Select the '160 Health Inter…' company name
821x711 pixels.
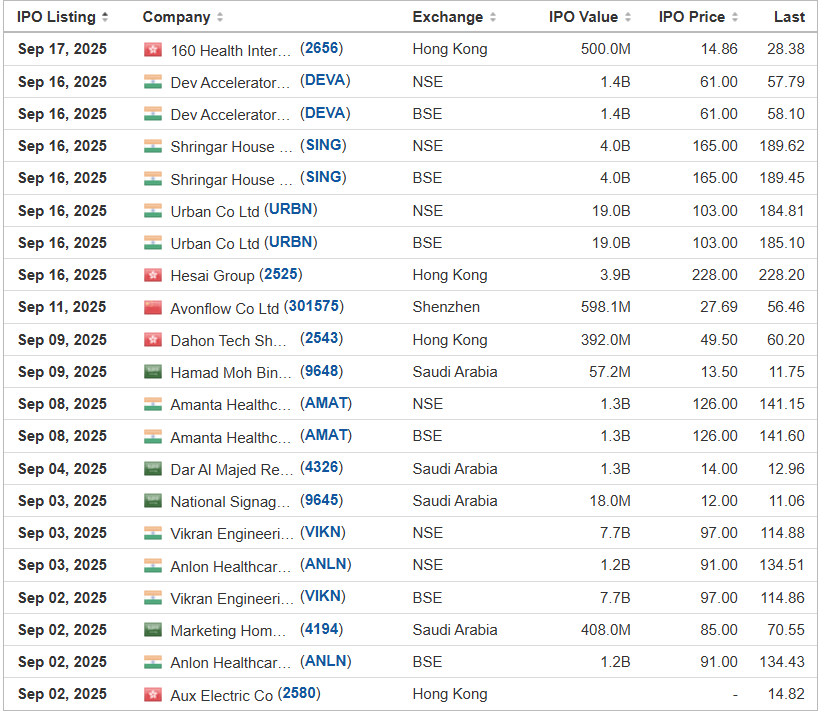(x=230, y=51)
